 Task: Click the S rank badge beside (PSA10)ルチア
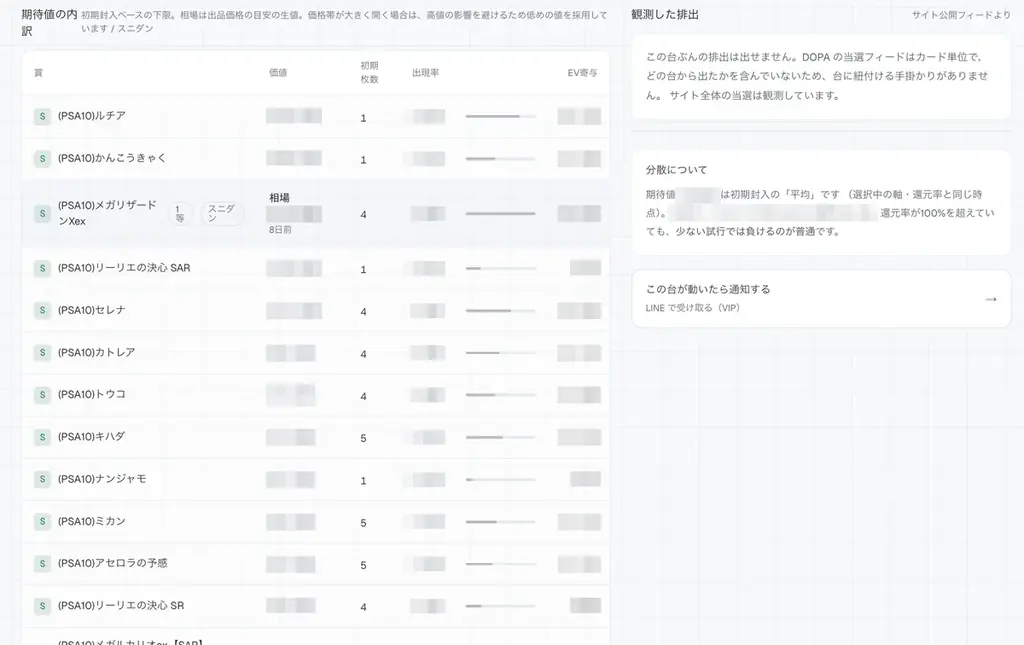(42, 116)
